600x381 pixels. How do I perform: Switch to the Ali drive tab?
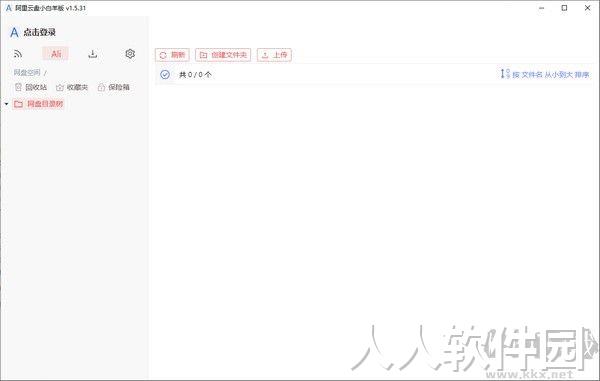click(56, 54)
